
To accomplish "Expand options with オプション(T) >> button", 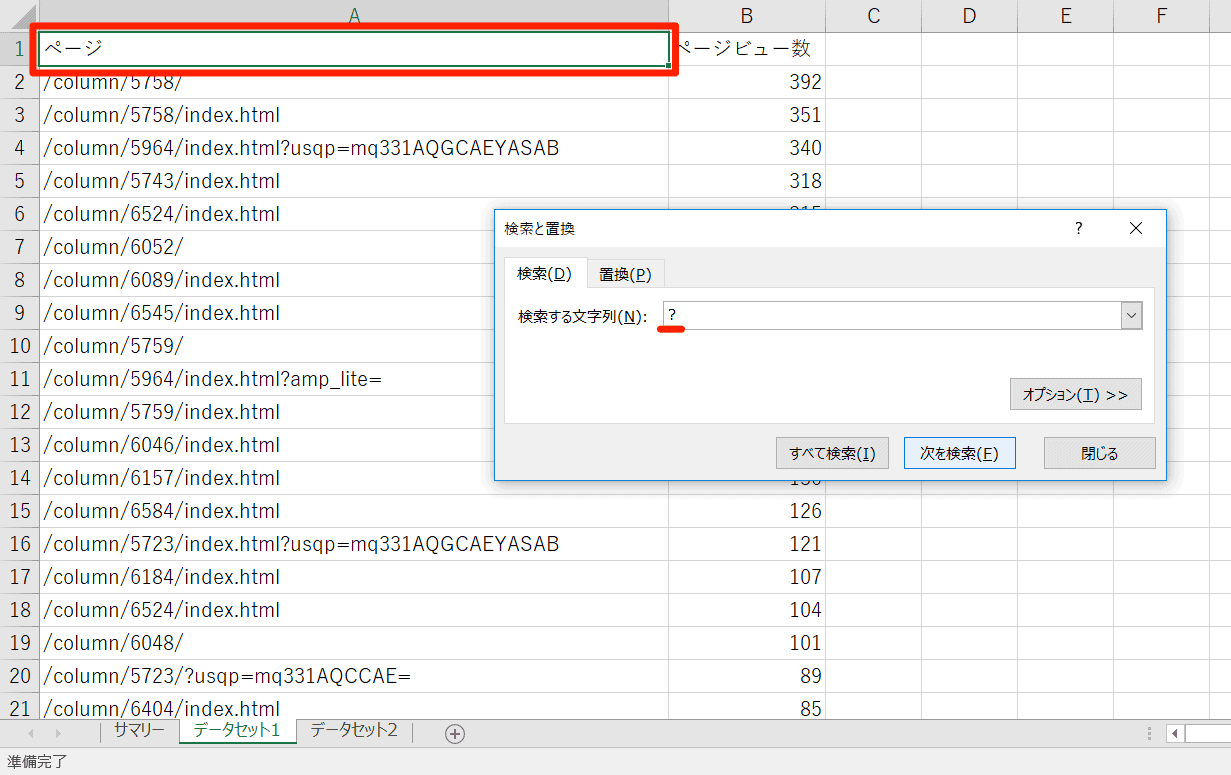I will (1075, 394).
